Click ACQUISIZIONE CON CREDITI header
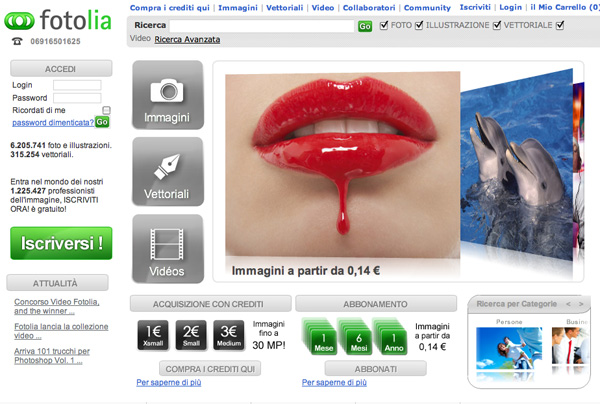This screenshot has width=600, height=404. [210, 304]
